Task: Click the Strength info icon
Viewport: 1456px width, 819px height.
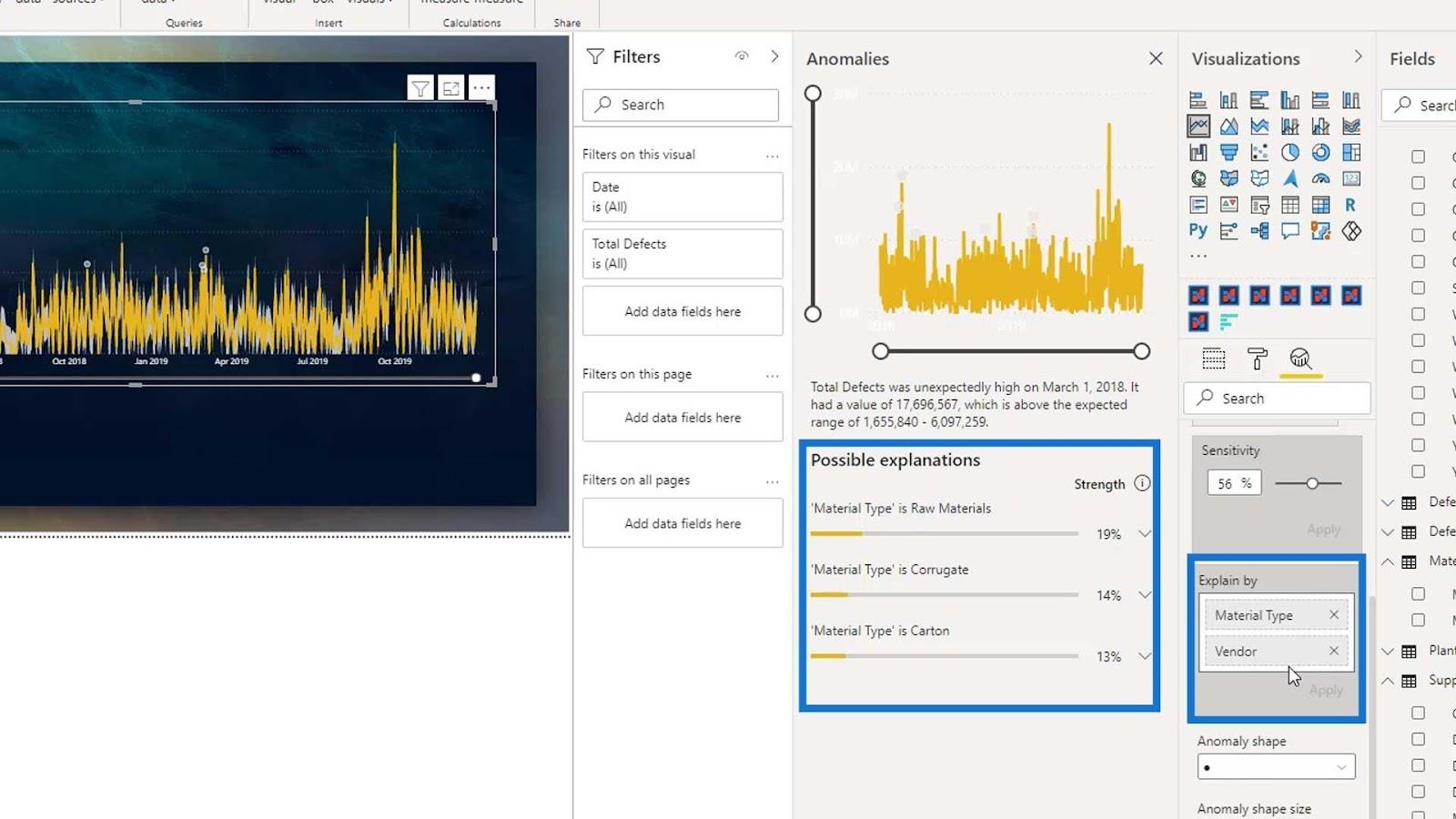Action: 1142,483
